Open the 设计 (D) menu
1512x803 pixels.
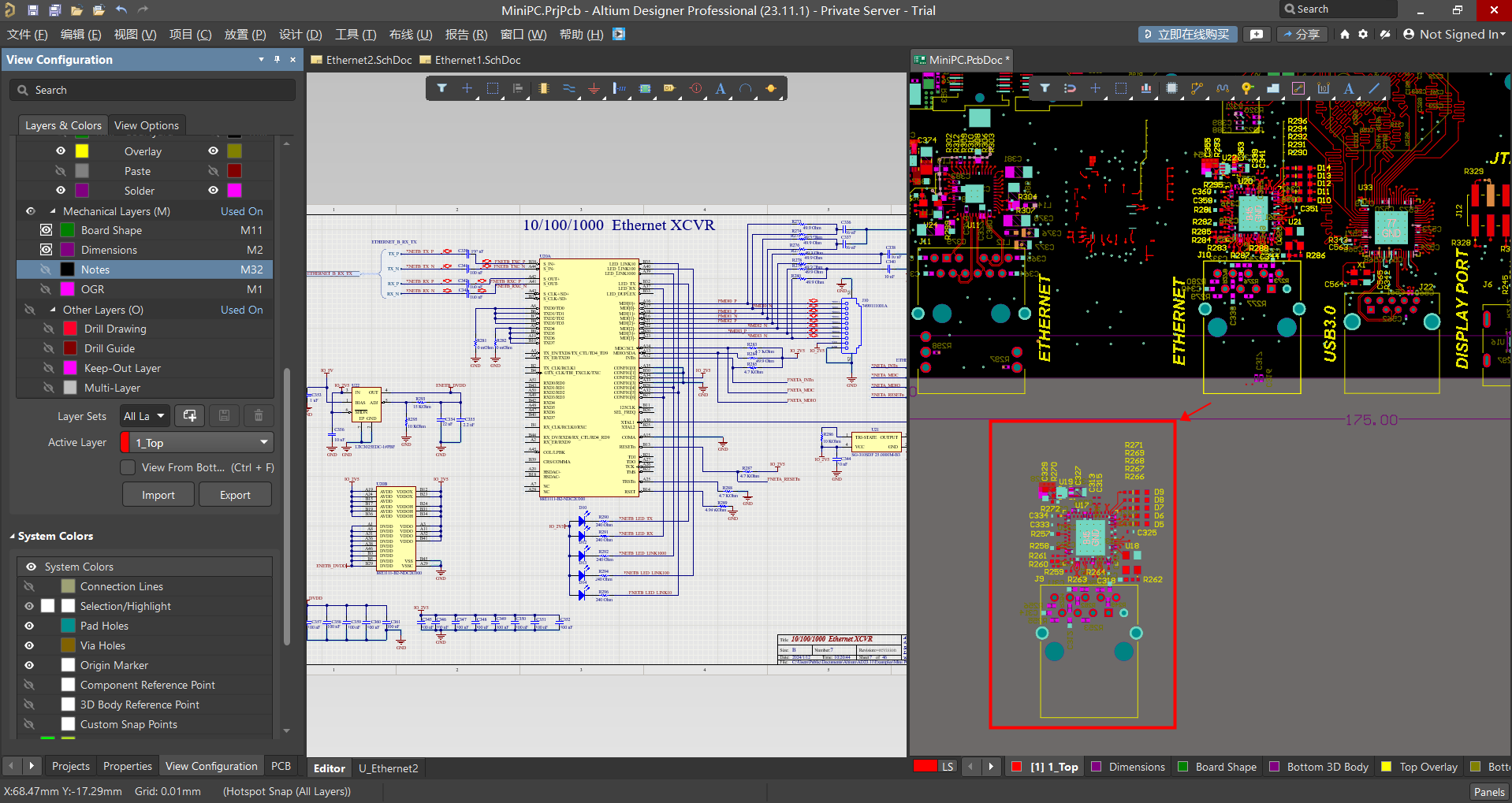click(300, 35)
